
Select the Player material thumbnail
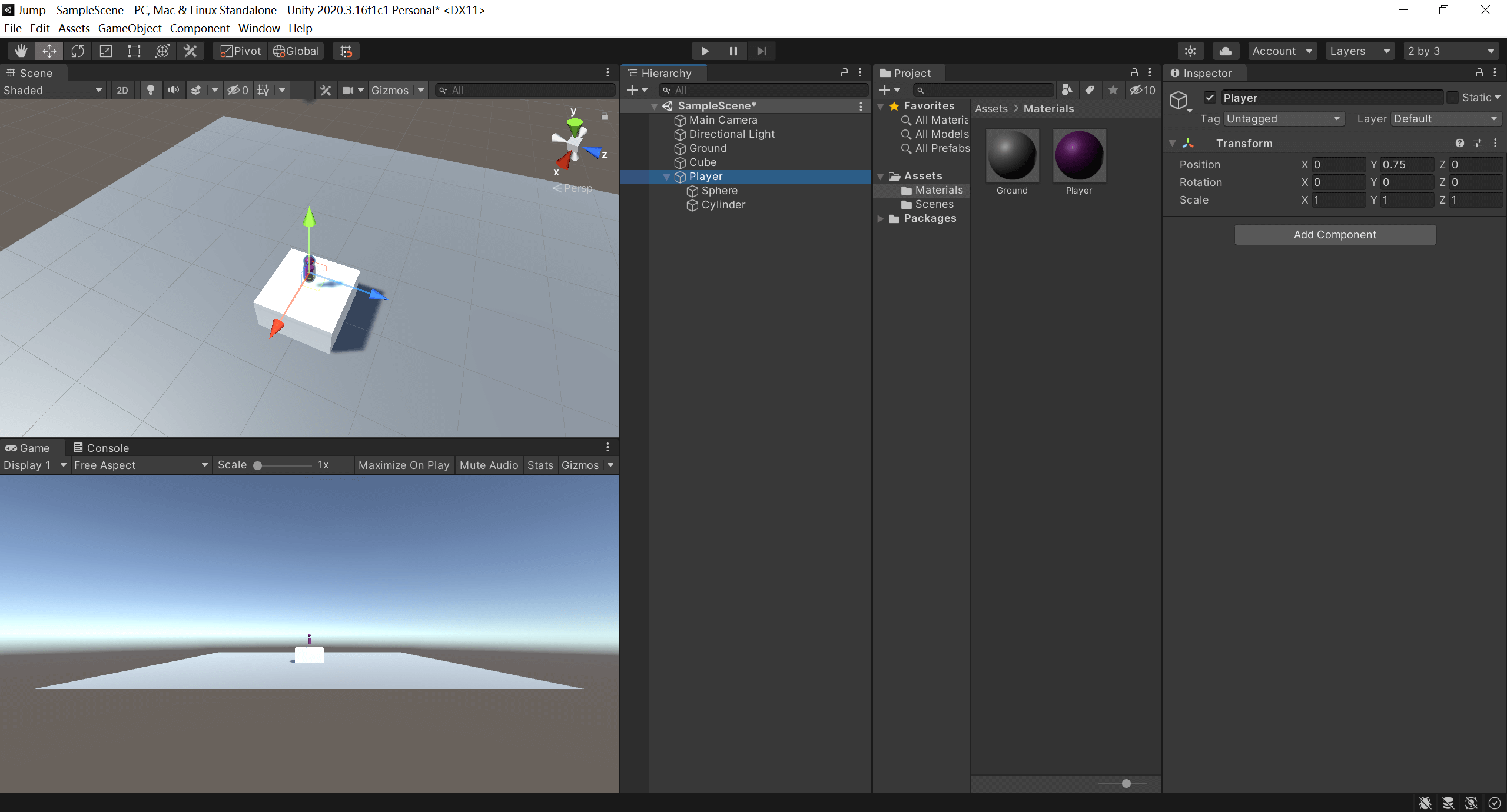[x=1078, y=156]
